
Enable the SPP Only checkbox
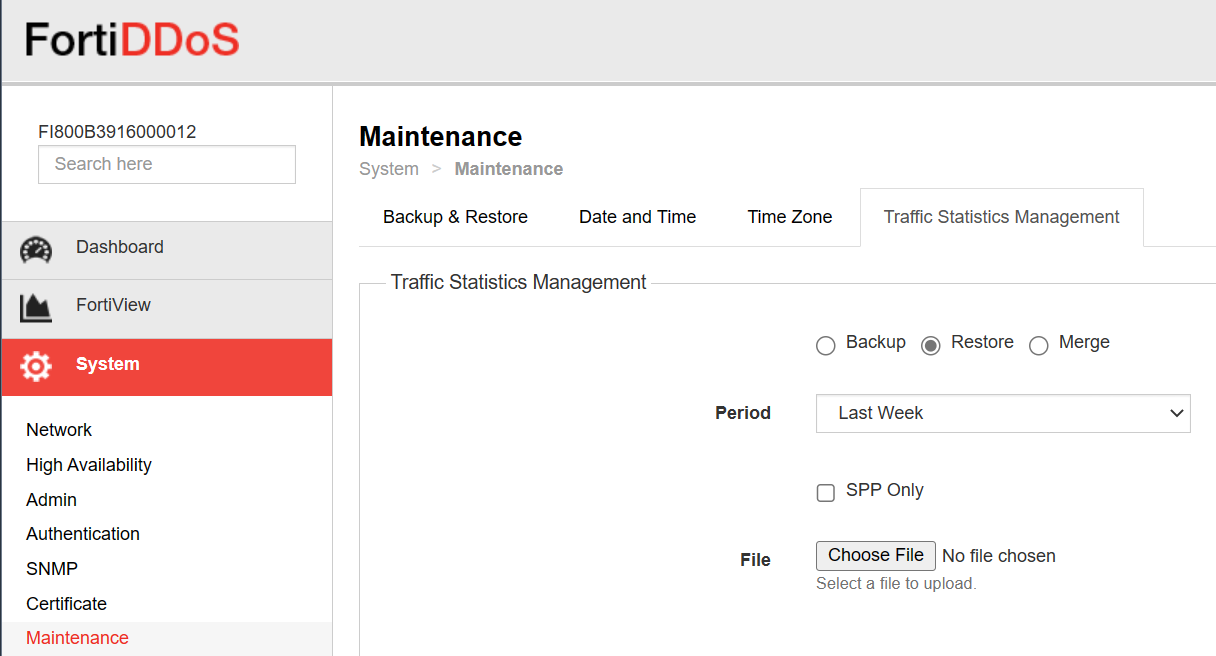click(x=825, y=492)
